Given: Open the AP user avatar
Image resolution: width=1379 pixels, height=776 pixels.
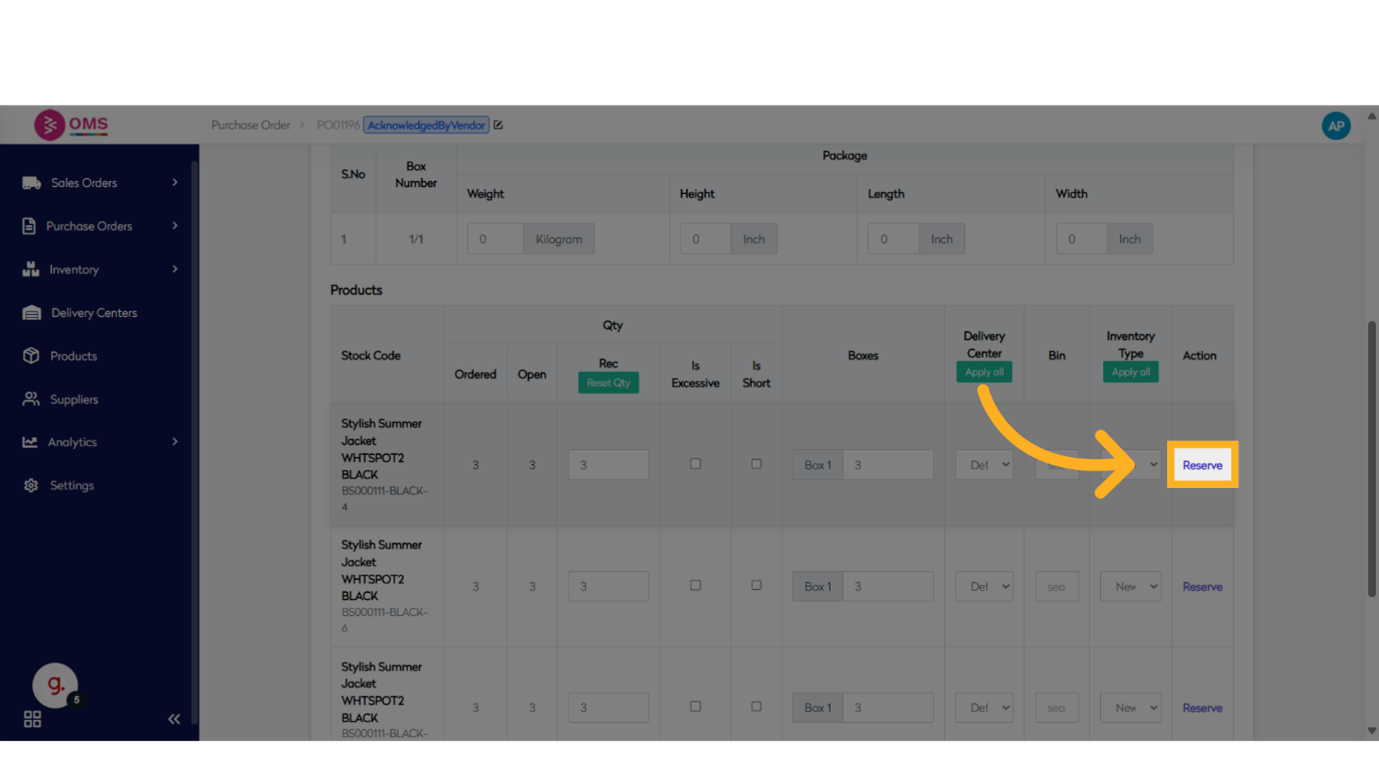Looking at the screenshot, I should click(1335, 126).
